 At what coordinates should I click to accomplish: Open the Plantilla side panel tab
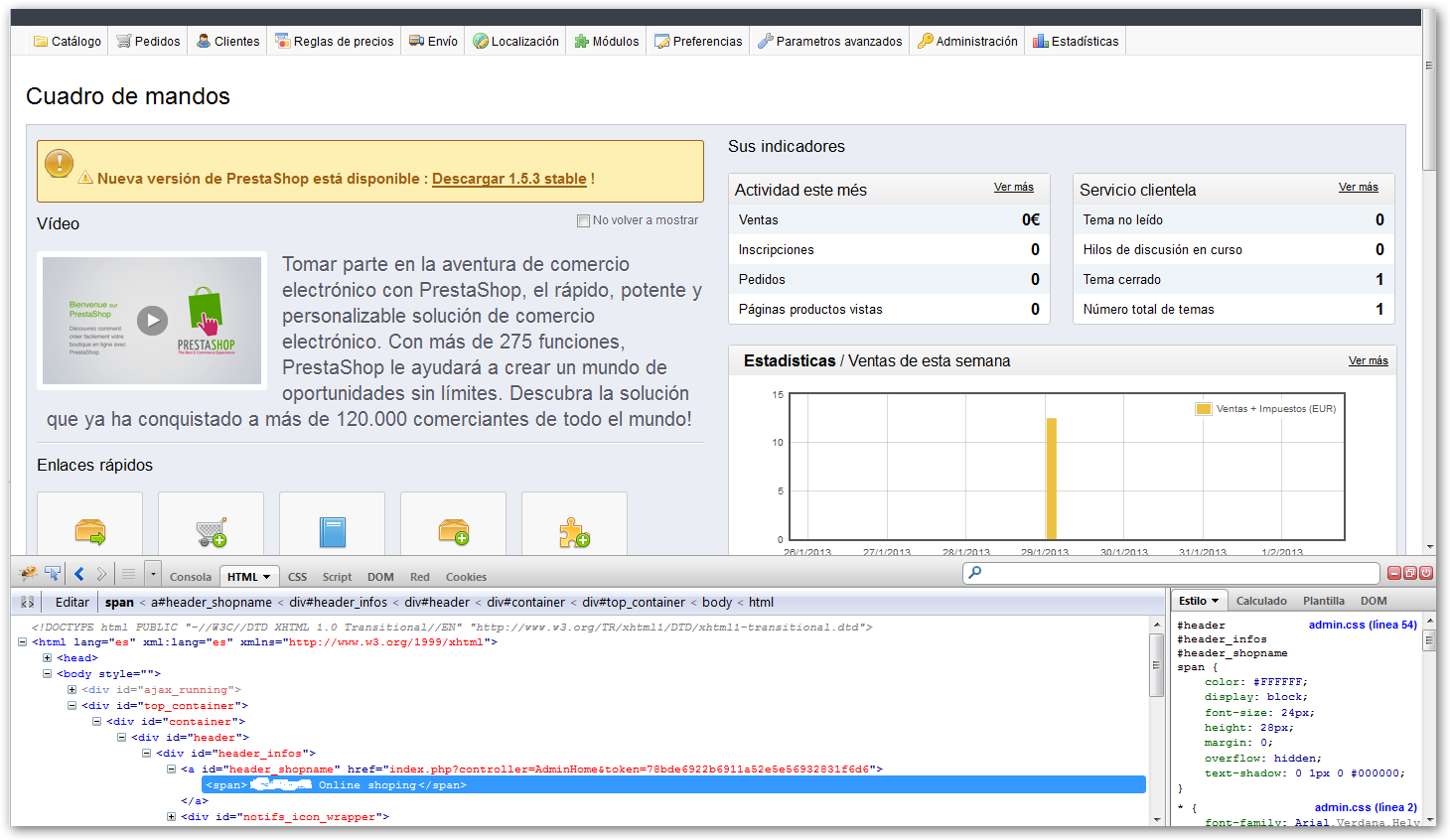click(x=1324, y=601)
